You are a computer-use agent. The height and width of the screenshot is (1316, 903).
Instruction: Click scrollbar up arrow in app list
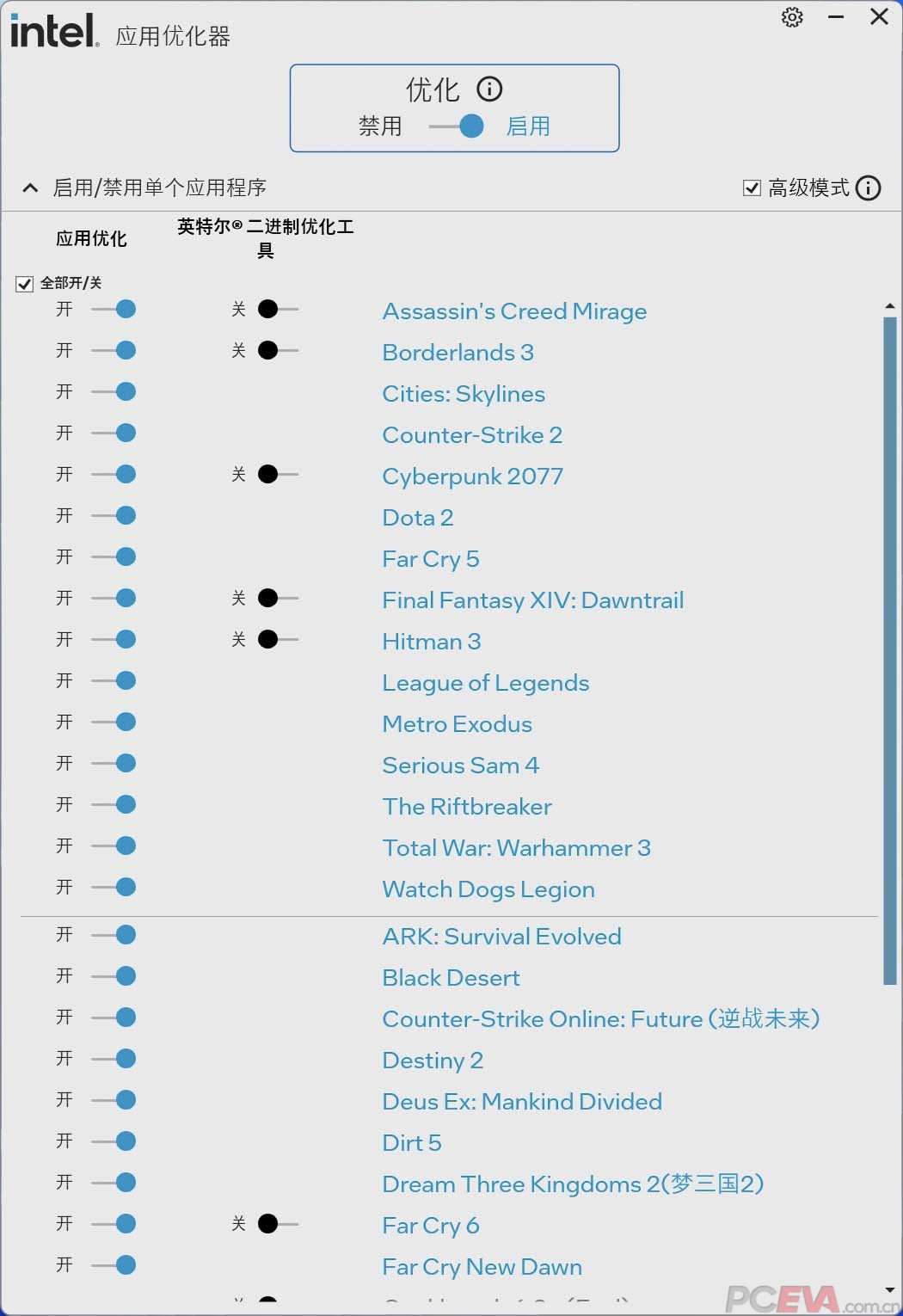(890, 306)
